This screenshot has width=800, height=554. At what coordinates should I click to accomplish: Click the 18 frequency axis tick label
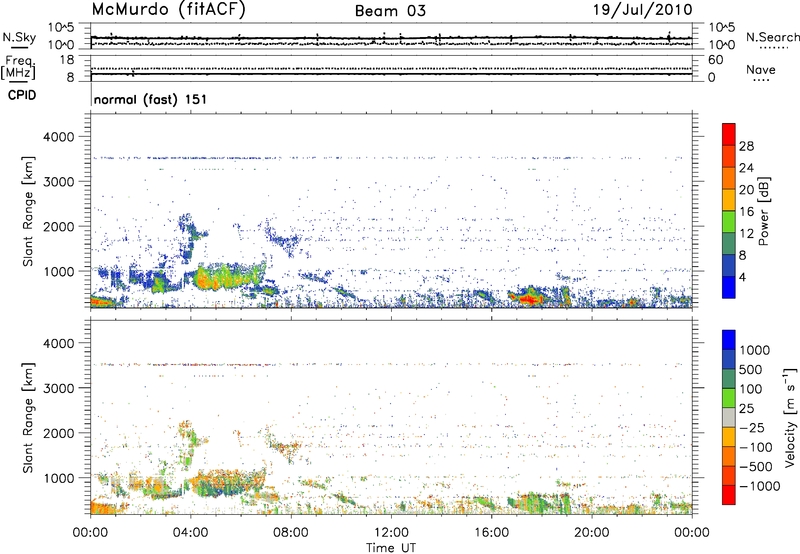point(67,60)
